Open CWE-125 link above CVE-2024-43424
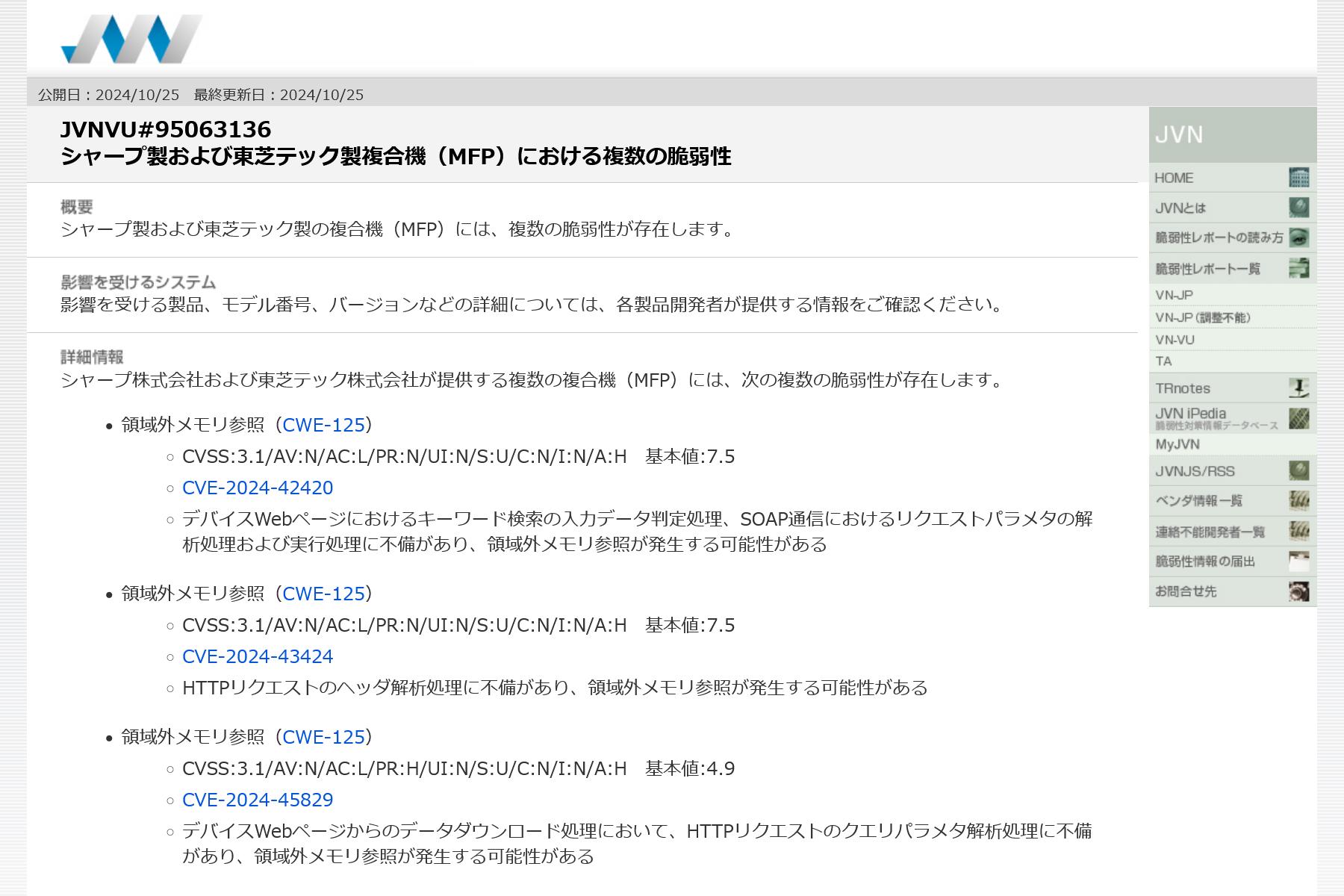This screenshot has height=896, width=1344. point(323,594)
